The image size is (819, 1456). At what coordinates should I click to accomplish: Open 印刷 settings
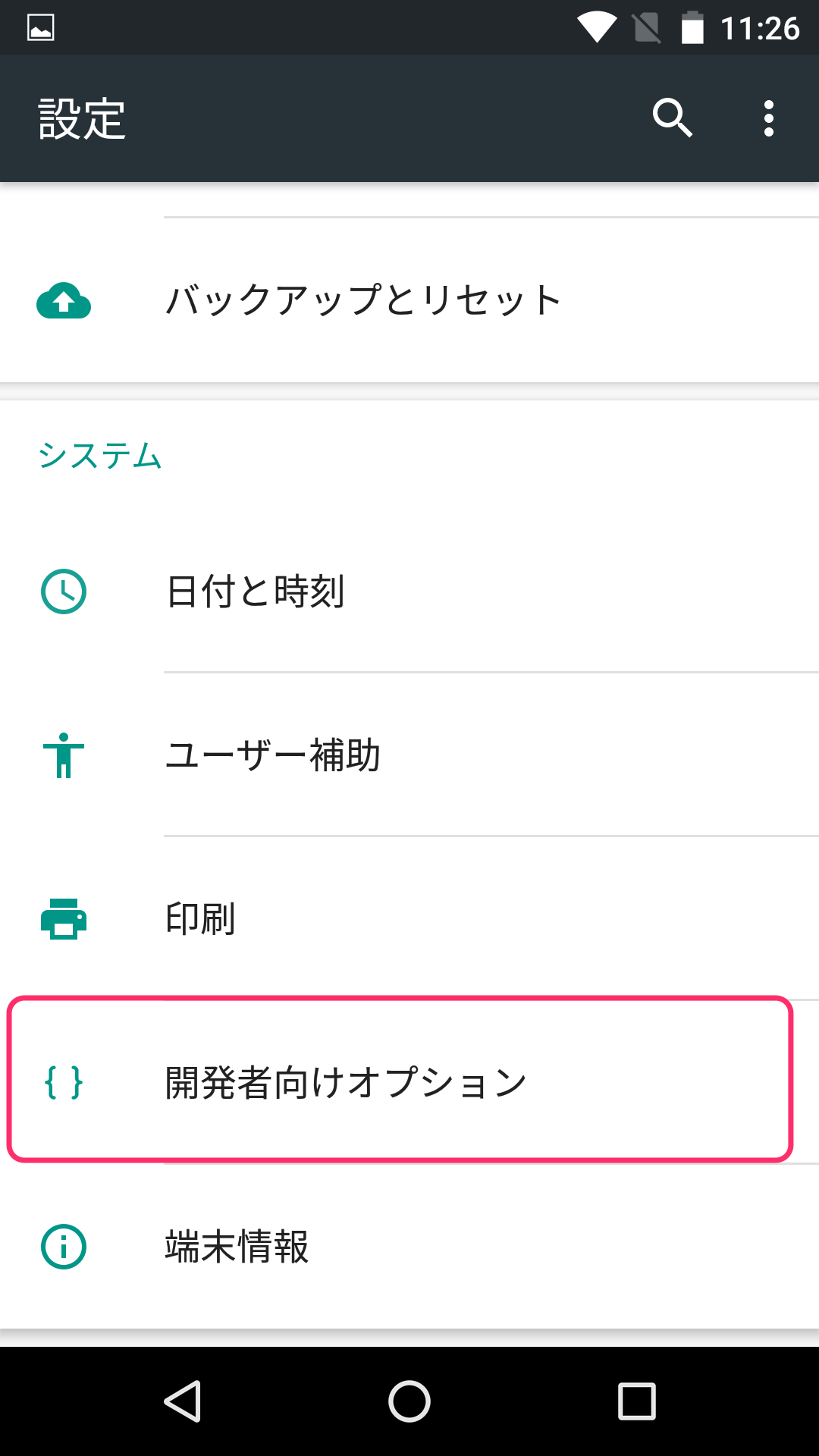201,919
